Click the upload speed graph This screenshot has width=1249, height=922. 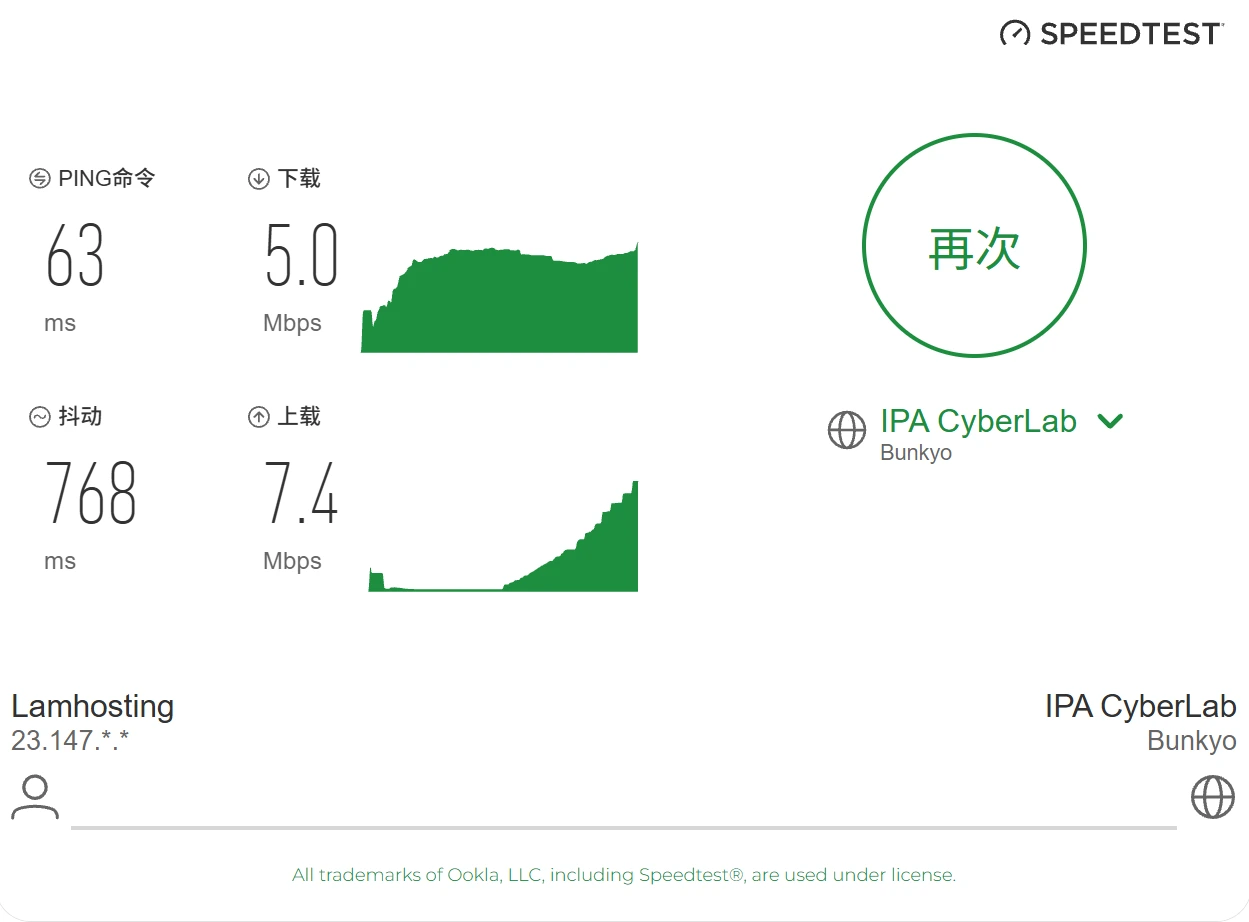pyautogui.click(x=503, y=536)
